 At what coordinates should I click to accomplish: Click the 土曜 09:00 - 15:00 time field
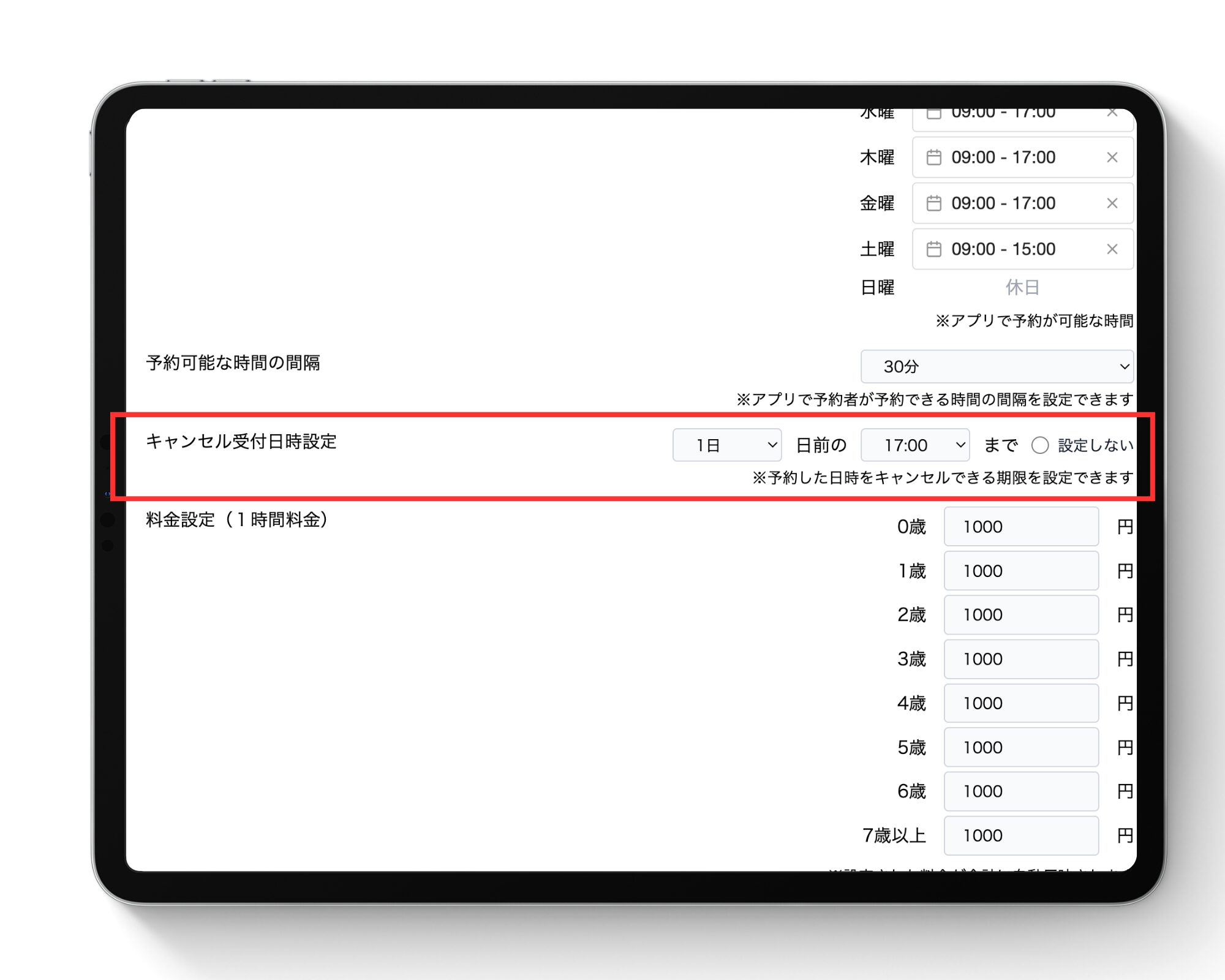pyautogui.click(x=1005, y=249)
